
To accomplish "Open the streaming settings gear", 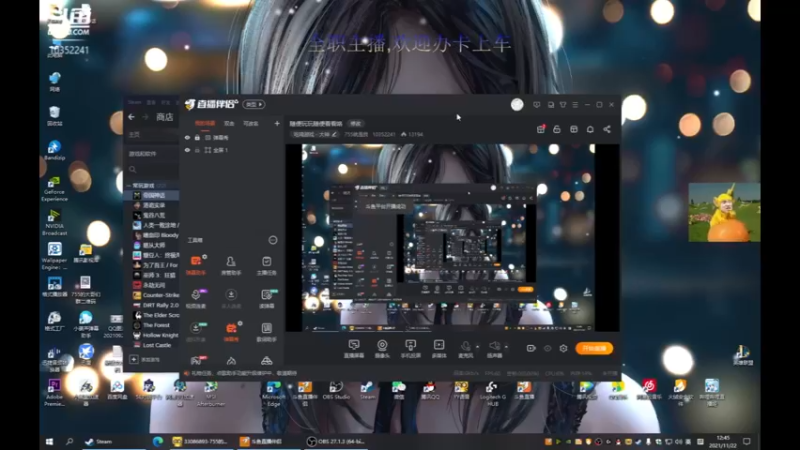I will click(563, 348).
